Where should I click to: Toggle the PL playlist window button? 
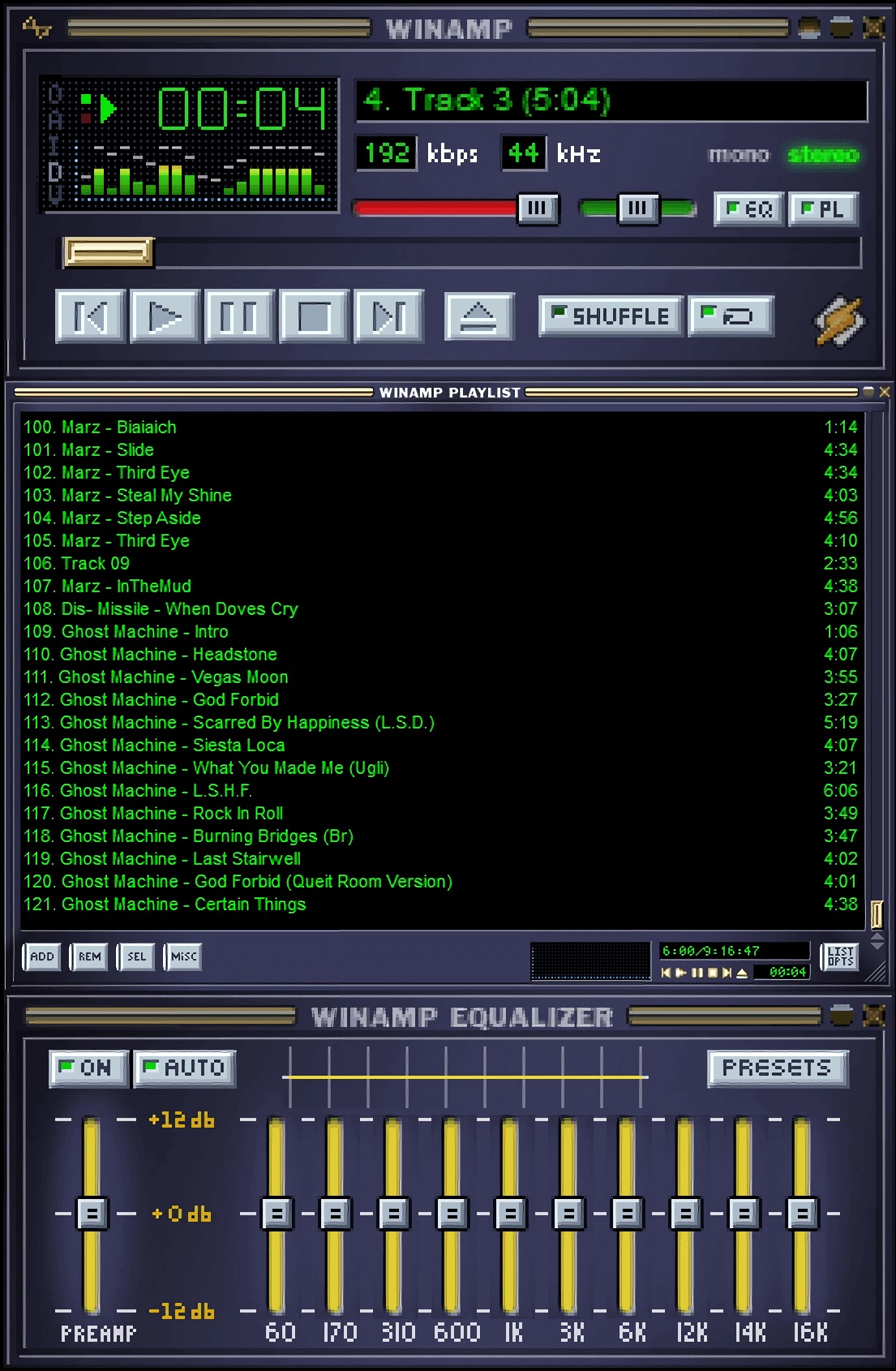coord(823,209)
